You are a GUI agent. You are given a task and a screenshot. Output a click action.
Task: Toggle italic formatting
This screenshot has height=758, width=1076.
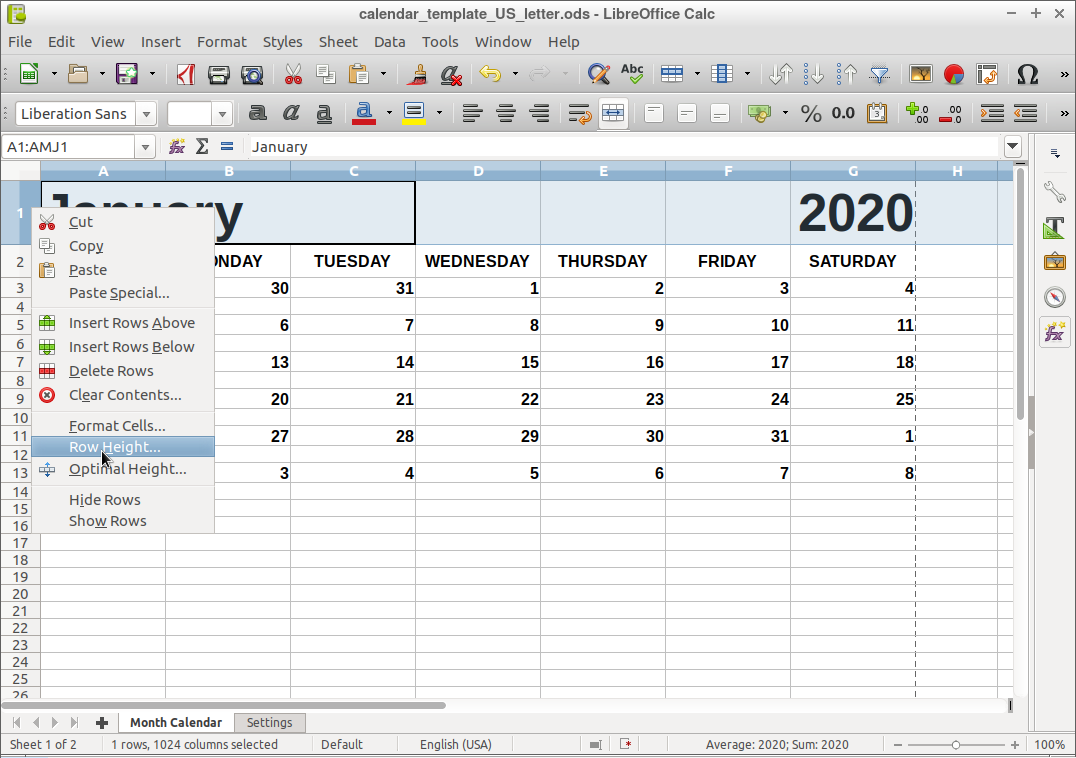[290, 113]
